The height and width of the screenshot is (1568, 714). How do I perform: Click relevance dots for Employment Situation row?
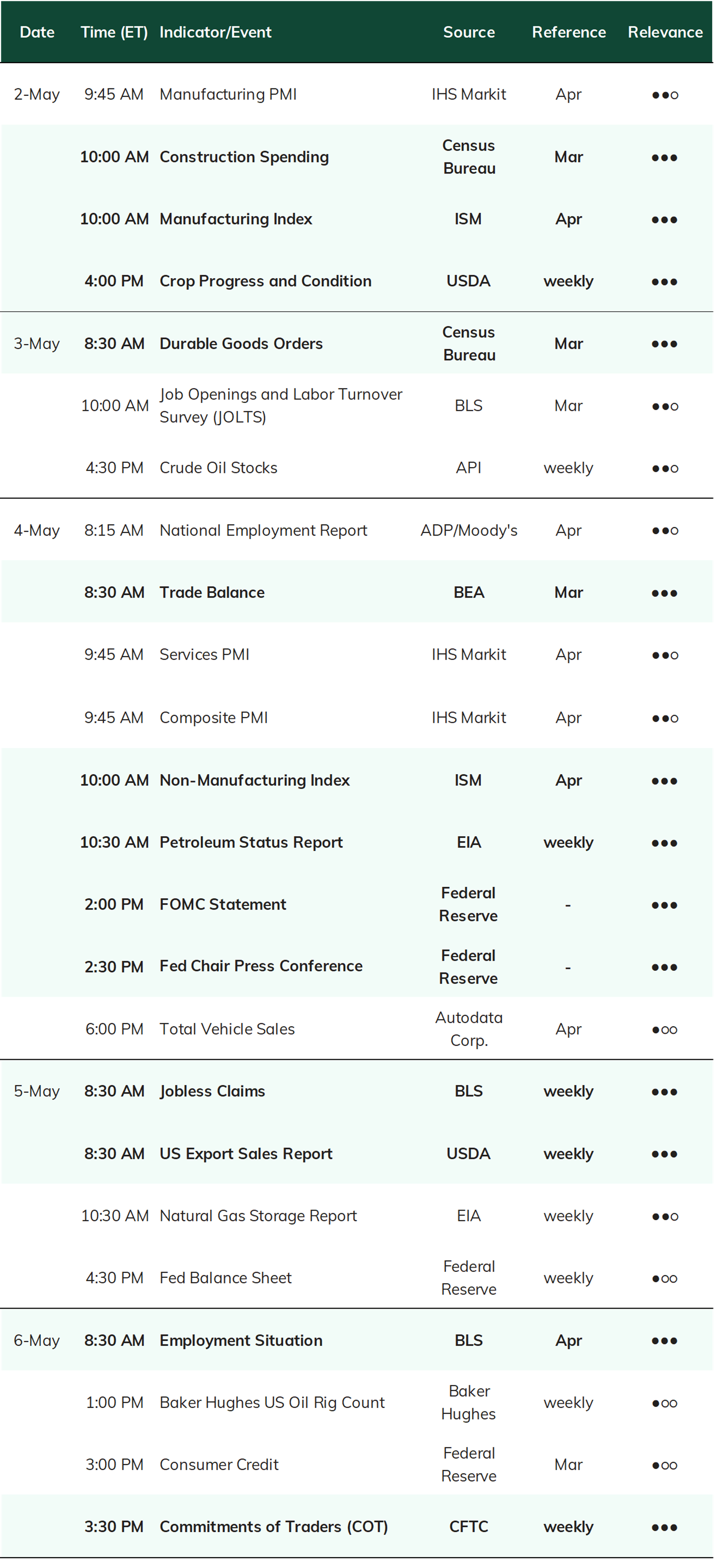pyautogui.click(x=665, y=1341)
